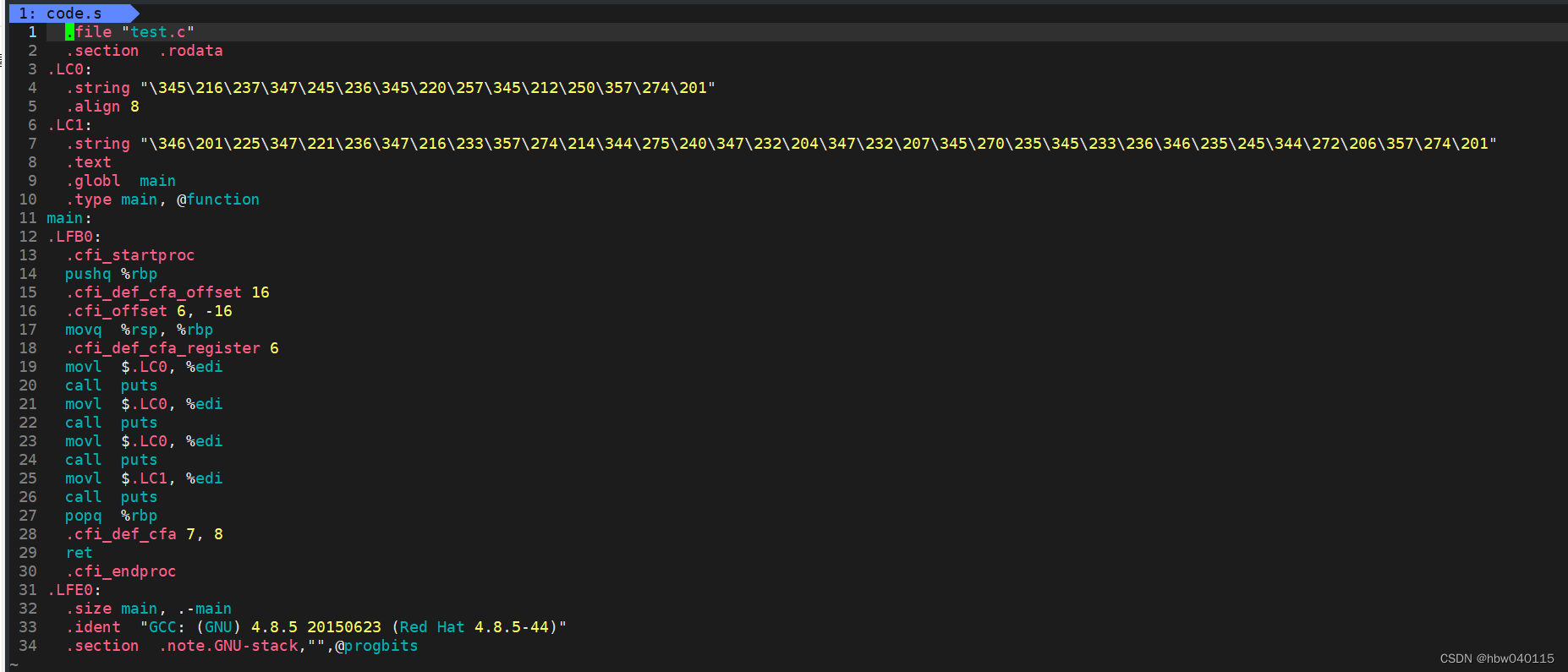1568x672 pixels.
Task: Click the .text directive
Action: (x=89, y=161)
